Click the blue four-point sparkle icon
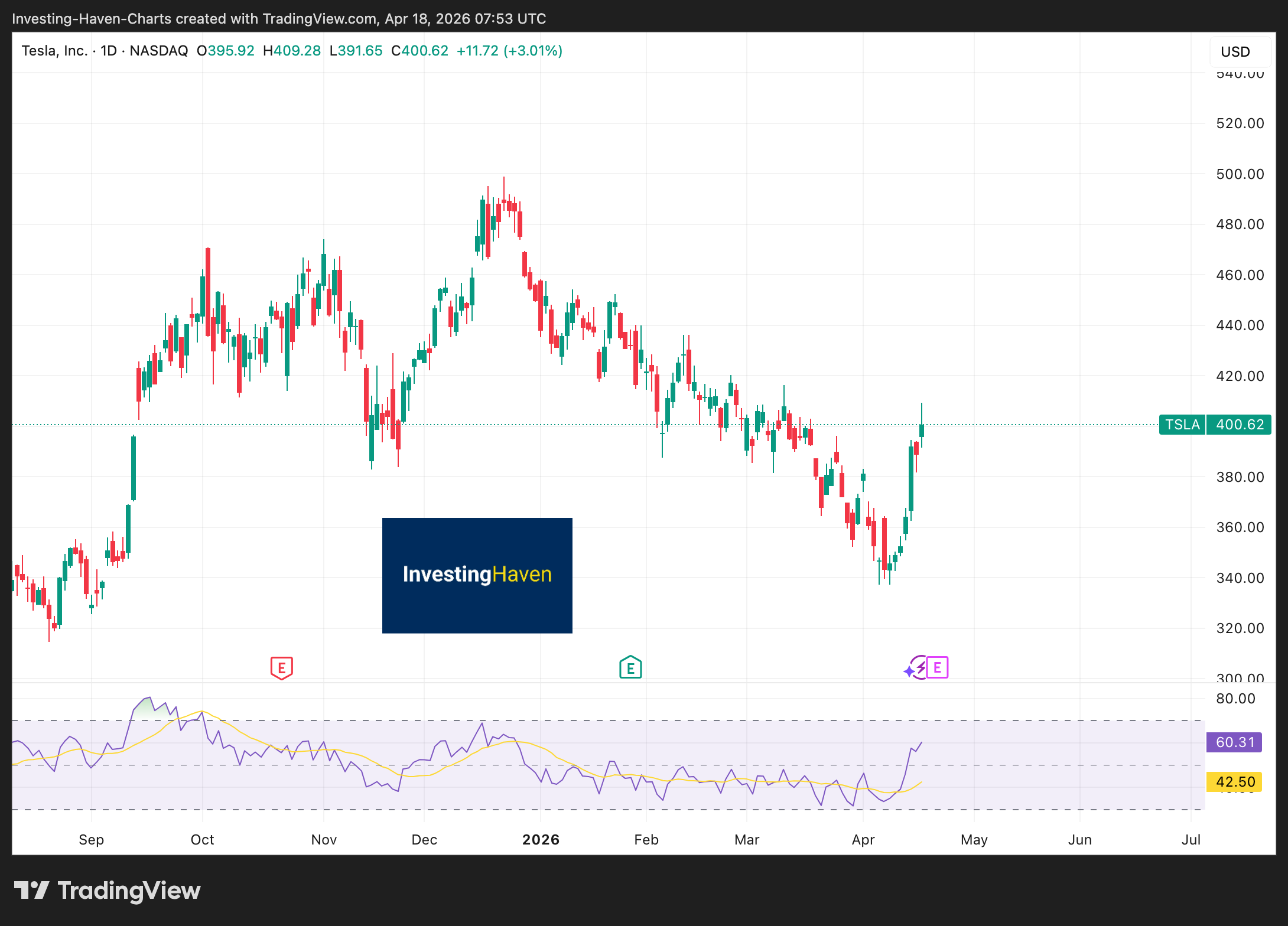 (x=909, y=671)
